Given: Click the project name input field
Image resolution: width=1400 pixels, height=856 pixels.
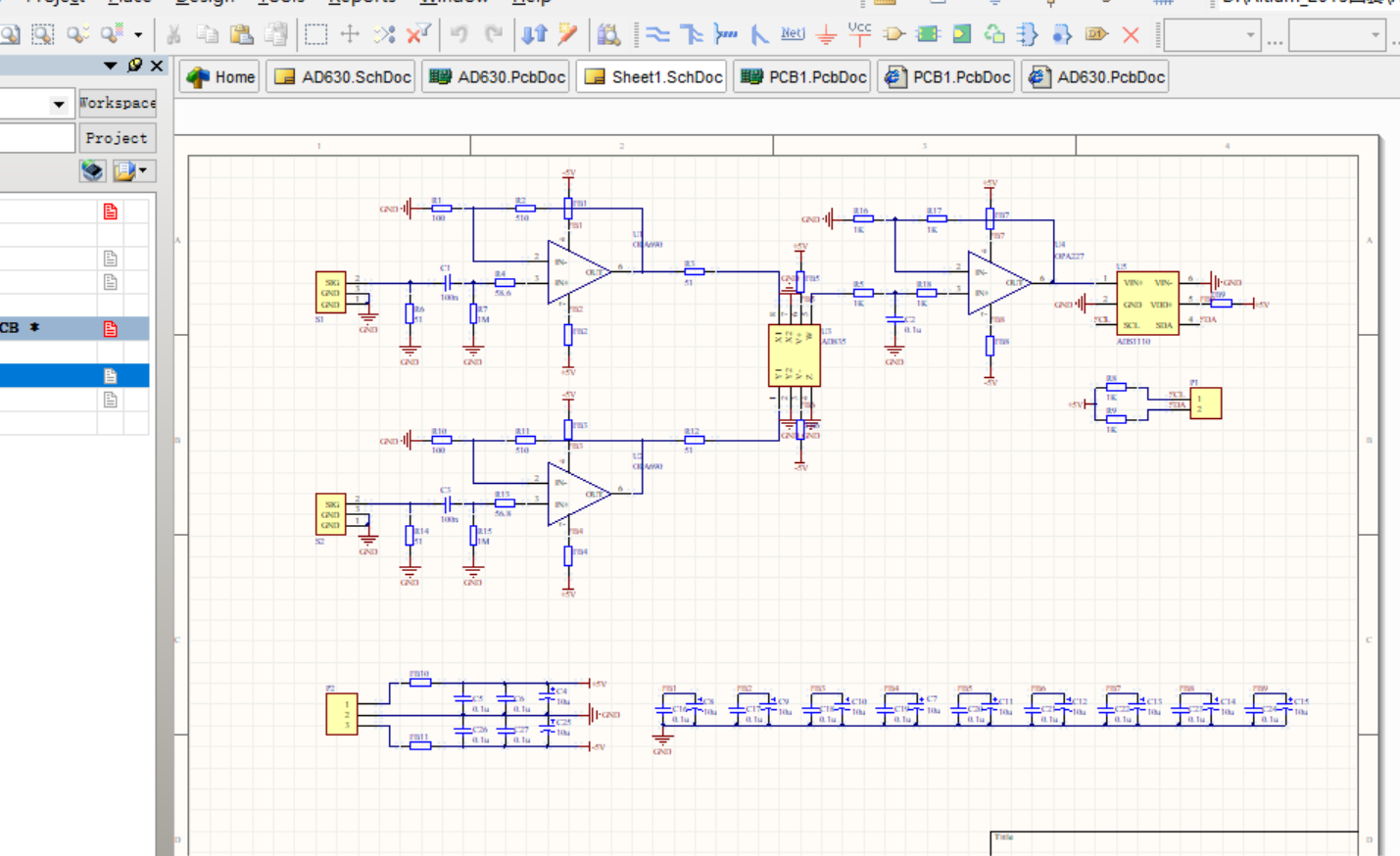Looking at the screenshot, I should coord(36,138).
